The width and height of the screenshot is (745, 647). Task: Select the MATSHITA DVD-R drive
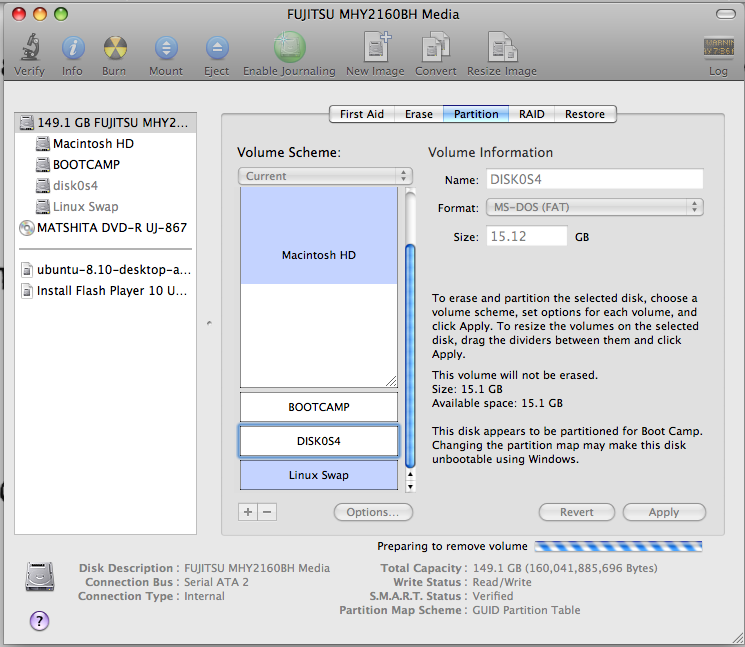pyautogui.click(x=105, y=228)
